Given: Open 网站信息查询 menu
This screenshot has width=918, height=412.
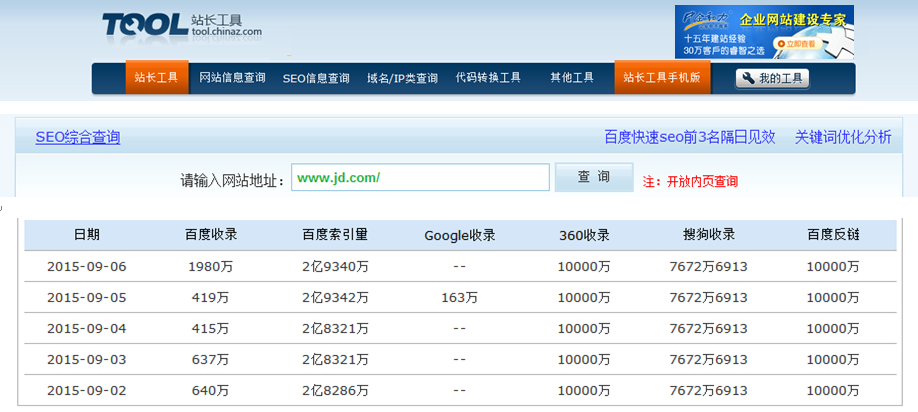Looking at the screenshot, I should [x=232, y=78].
